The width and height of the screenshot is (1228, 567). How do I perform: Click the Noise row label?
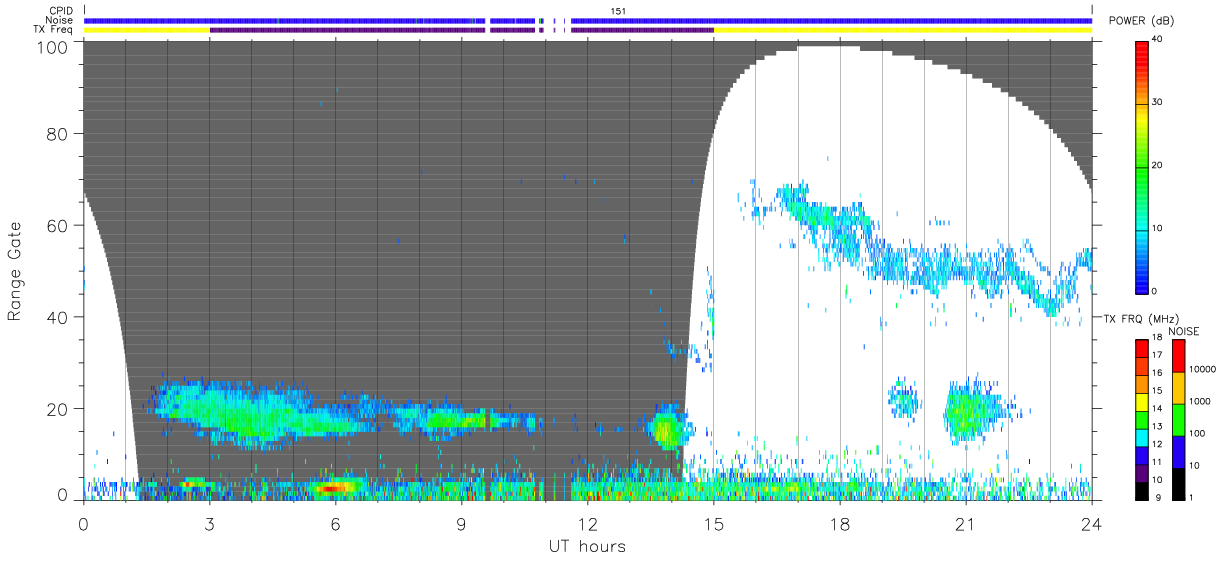(59, 20)
